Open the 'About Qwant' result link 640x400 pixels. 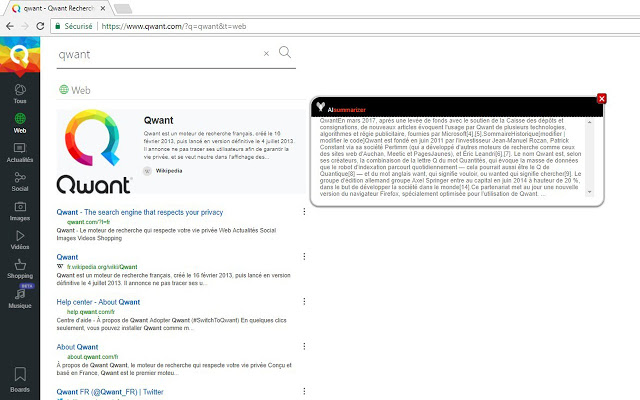[x=77, y=347]
